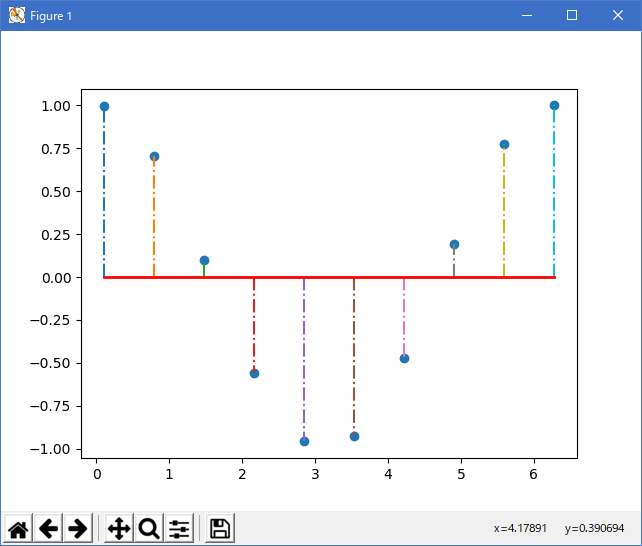642x546 pixels.
Task: Click the 'Figure 1' window title
Action: 51,16
